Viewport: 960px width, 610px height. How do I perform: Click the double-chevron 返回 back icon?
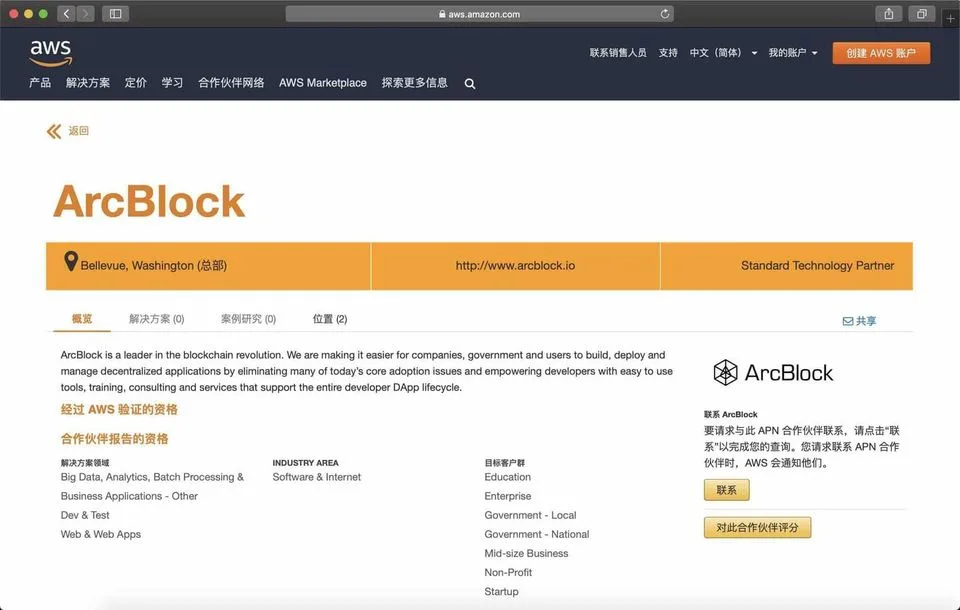(x=54, y=131)
